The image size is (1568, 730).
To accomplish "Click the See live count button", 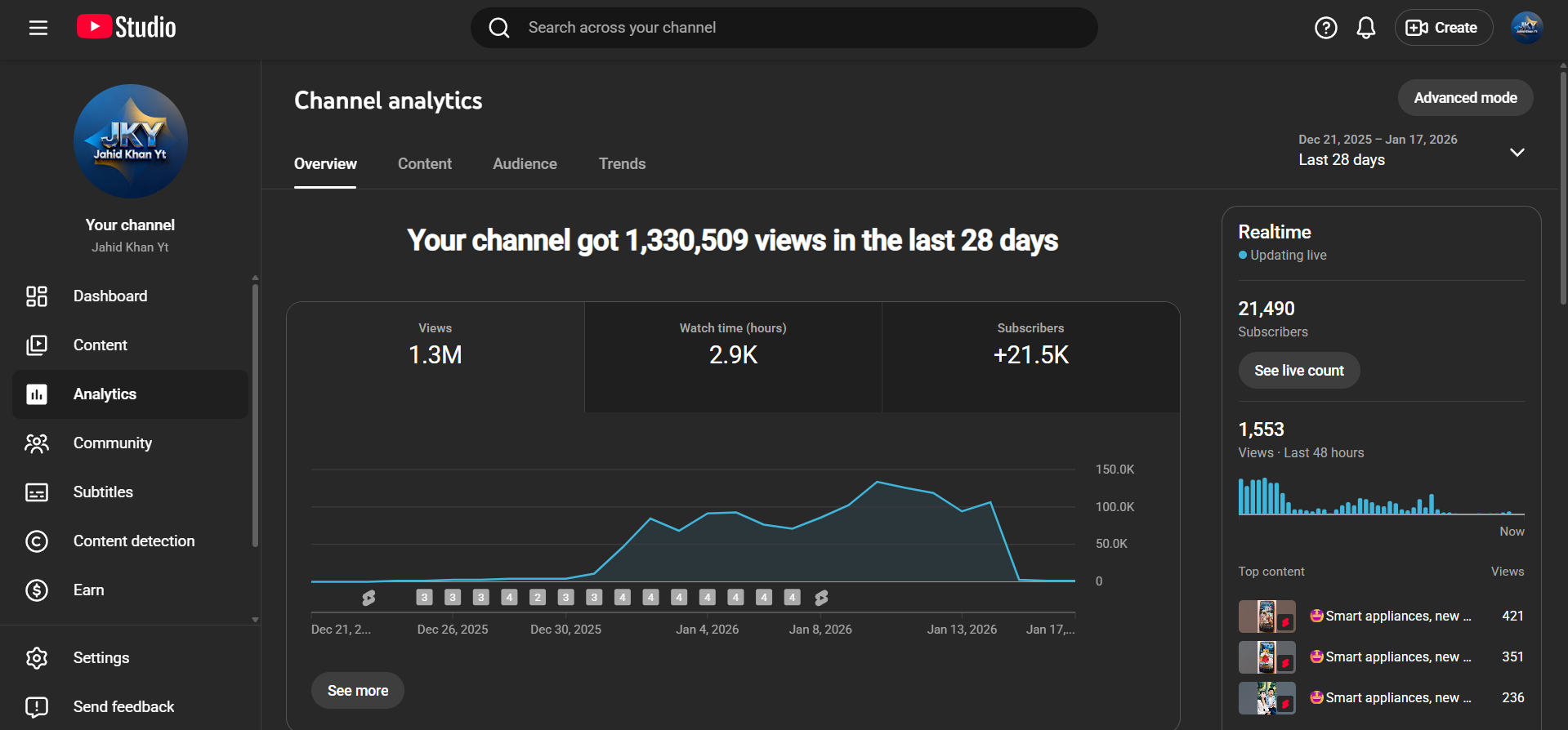I will 1298,371.
